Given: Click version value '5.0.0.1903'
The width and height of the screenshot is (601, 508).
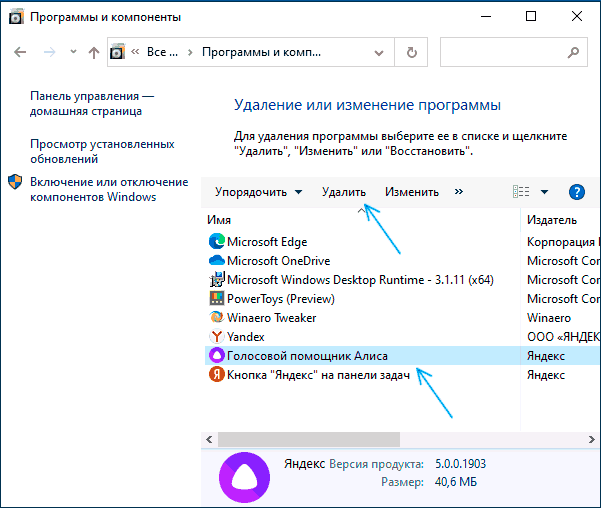Looking at the screenshot, I should point(460,464).
